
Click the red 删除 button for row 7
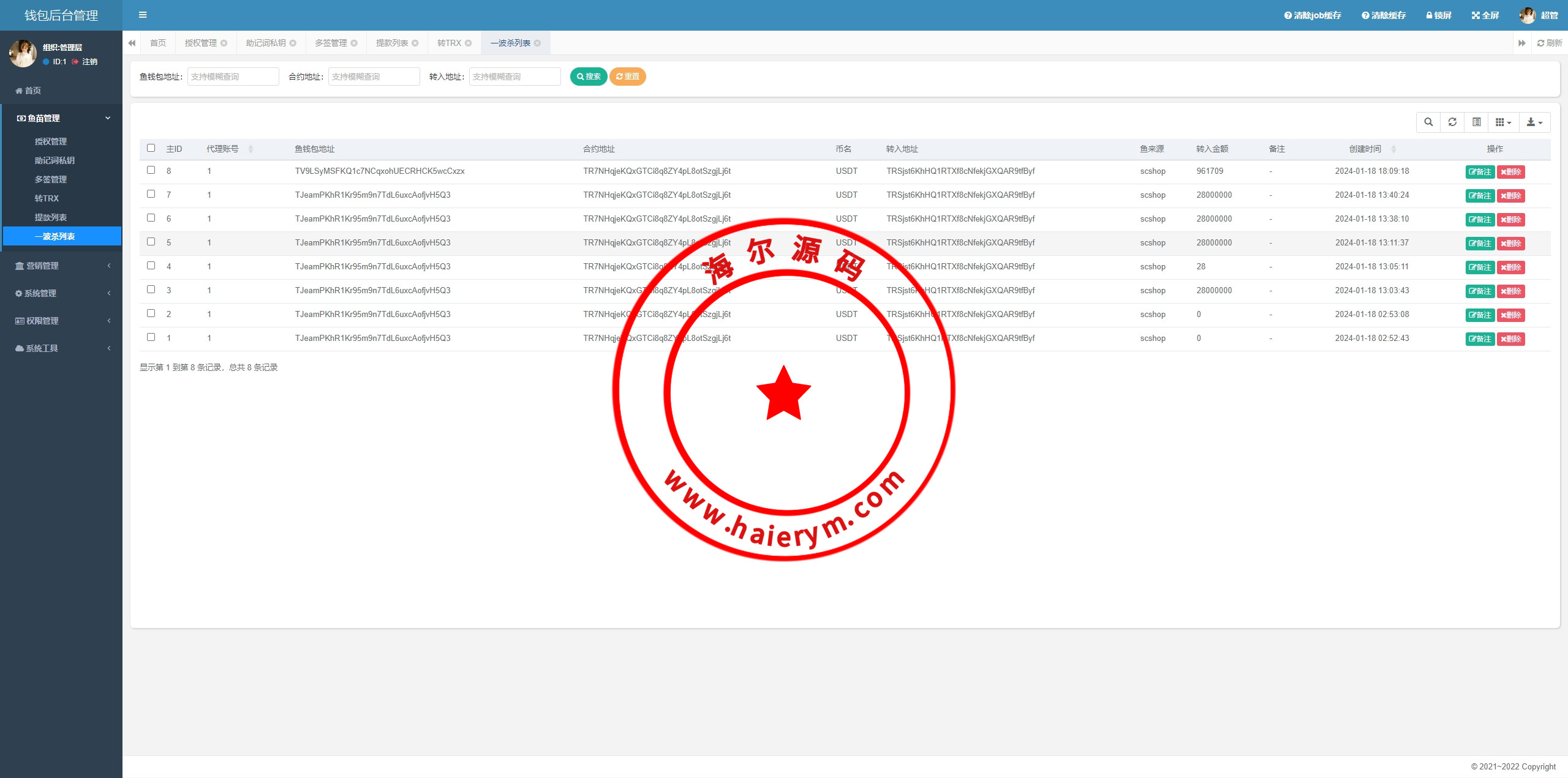[x=1510, y=196]
